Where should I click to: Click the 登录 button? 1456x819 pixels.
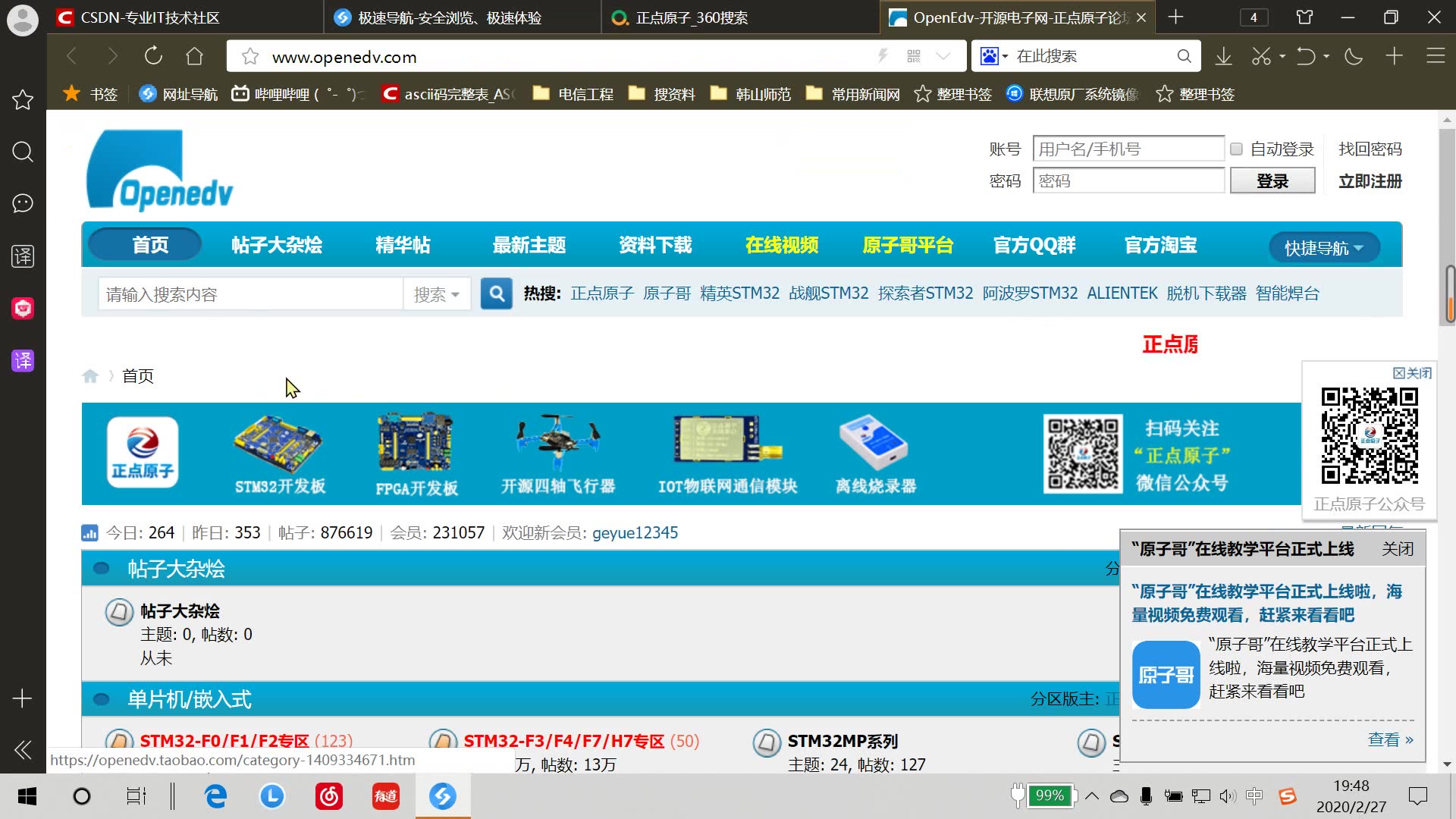1272,180
